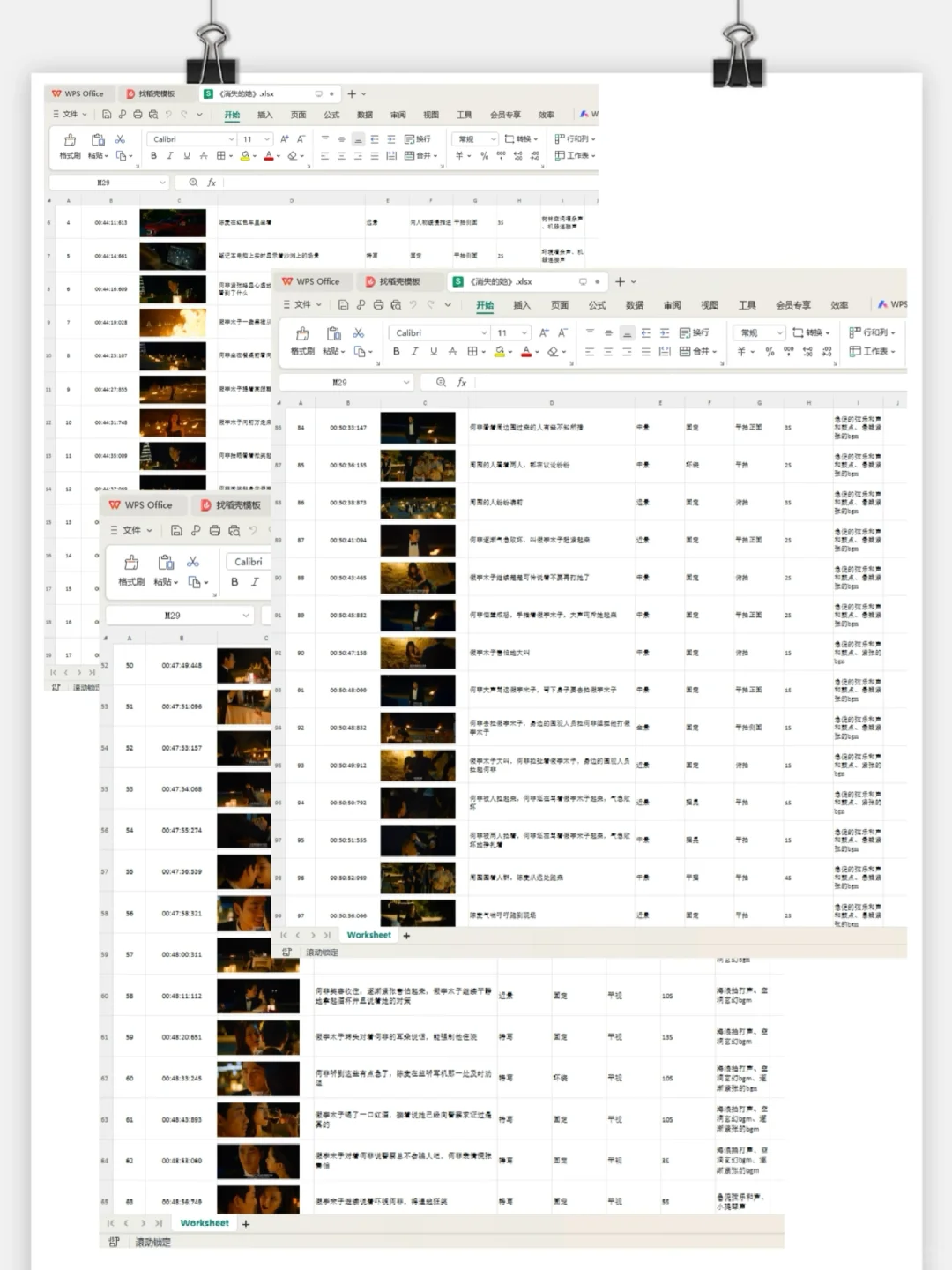Screen dimensions: 952x1270
Task: Open the 文件 (File) menu in the lower-left window
Action: coord(131,530)
